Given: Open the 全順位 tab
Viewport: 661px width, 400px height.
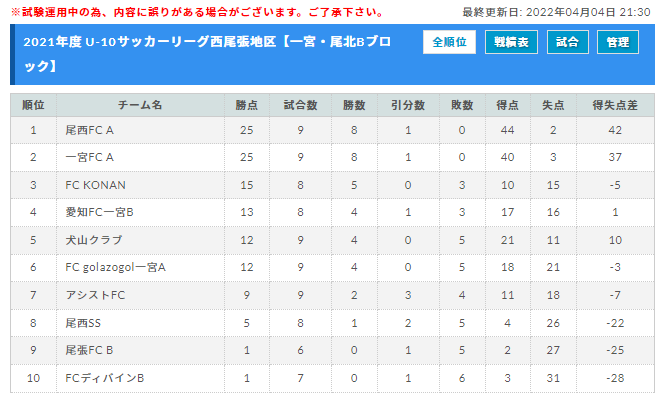Looking at the screenshot, I should (x=449, y=42).
